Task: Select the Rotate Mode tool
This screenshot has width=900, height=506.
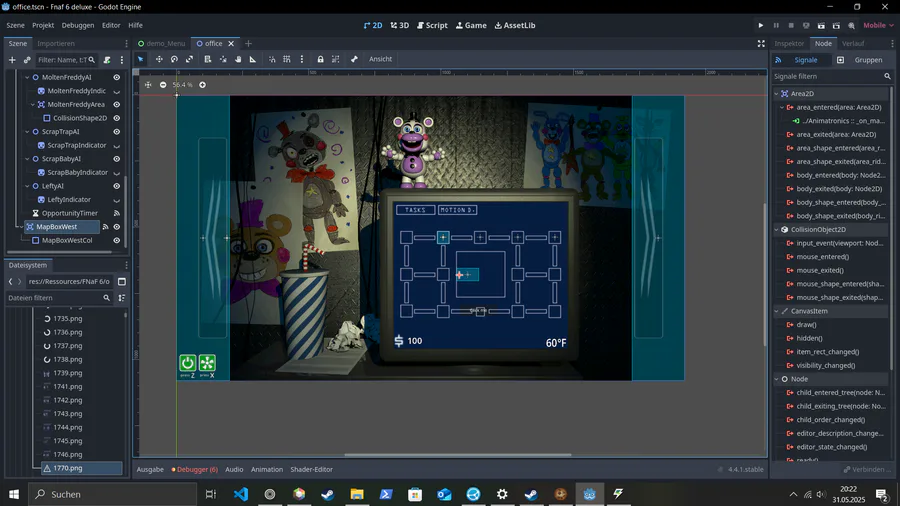Action: click(x=174, y=59)
